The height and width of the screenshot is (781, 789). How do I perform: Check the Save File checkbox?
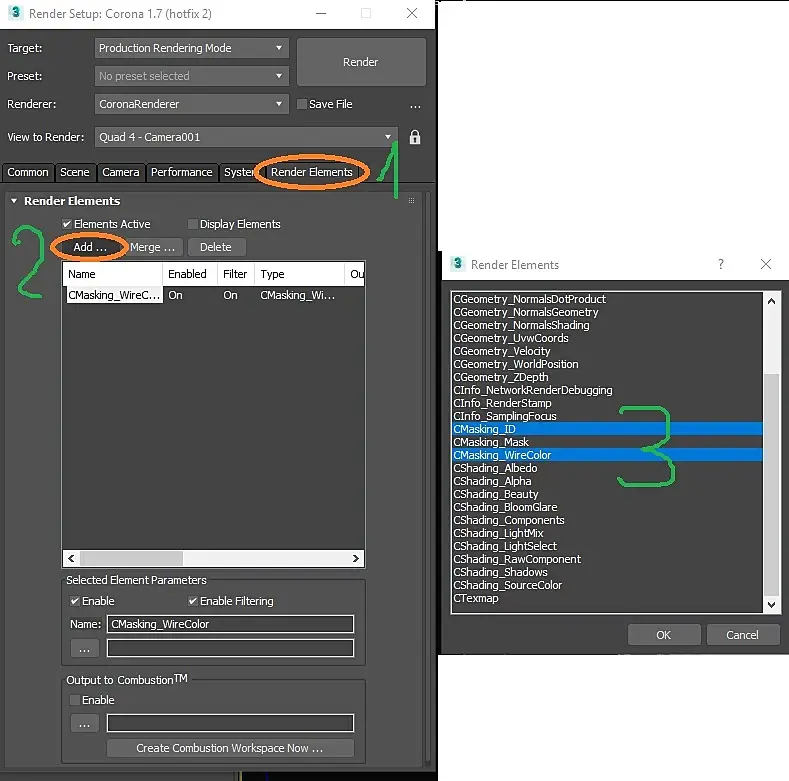[302, 104]
